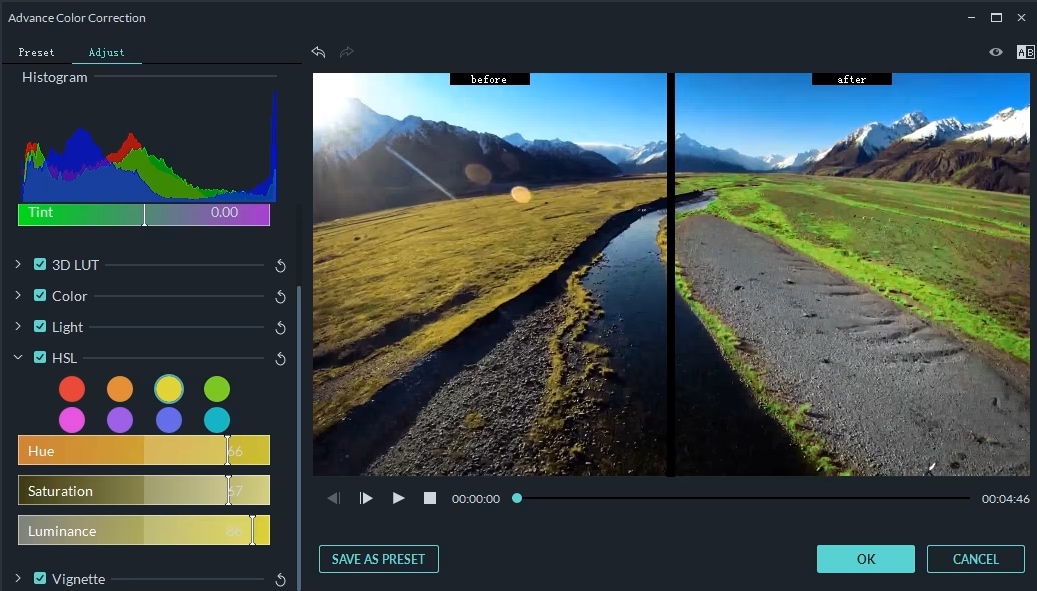Viewport: 1037px width, 591px height.
Task: Reset the 3D LUT settings
Action: pyautogui.click(x=280, y=266)
